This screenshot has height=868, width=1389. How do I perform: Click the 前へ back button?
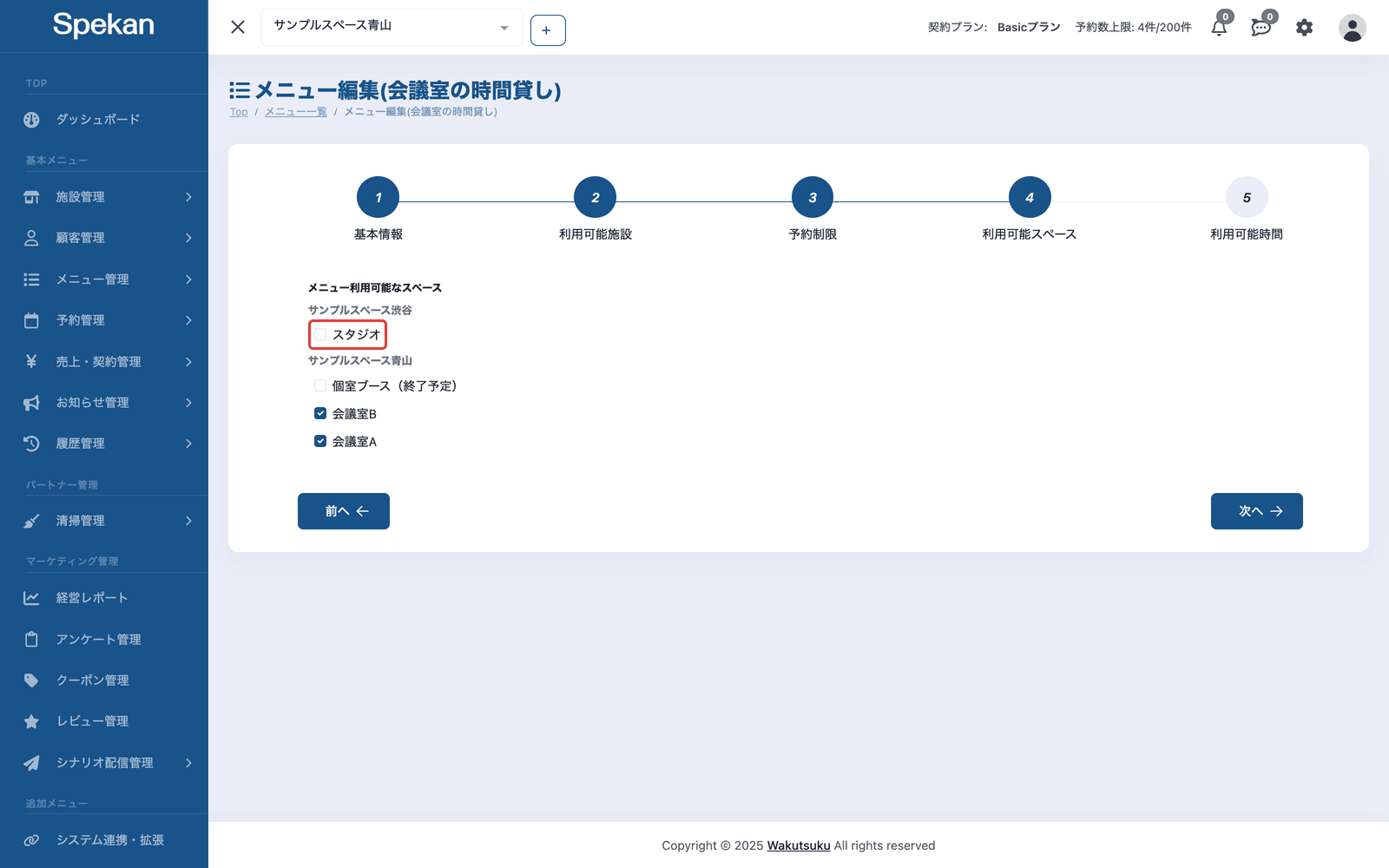click(x=344, y=511)
